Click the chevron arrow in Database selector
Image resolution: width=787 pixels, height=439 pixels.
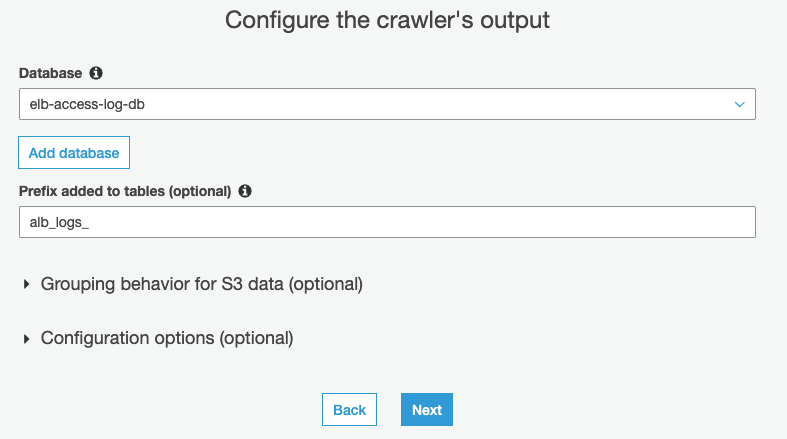739,104
